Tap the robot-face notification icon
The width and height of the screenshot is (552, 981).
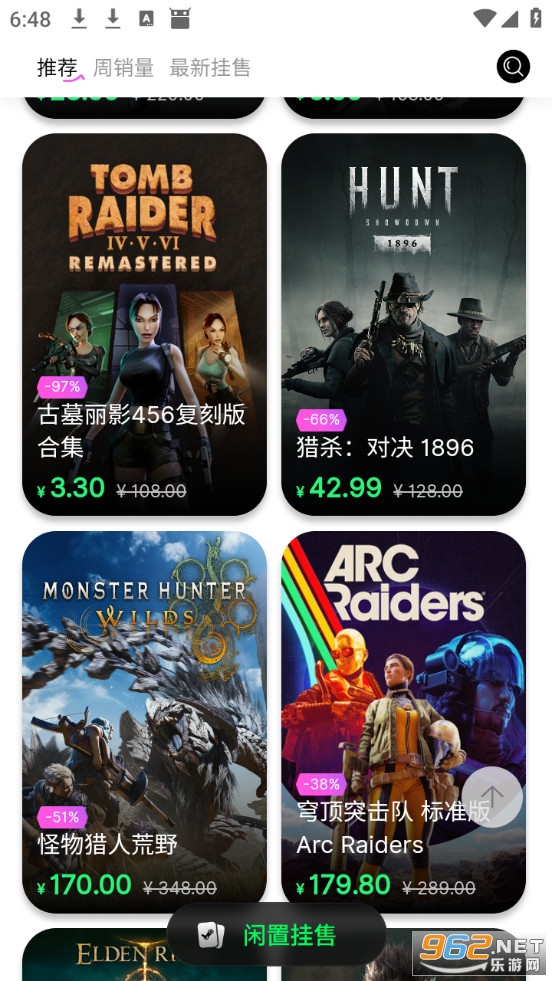180,19
